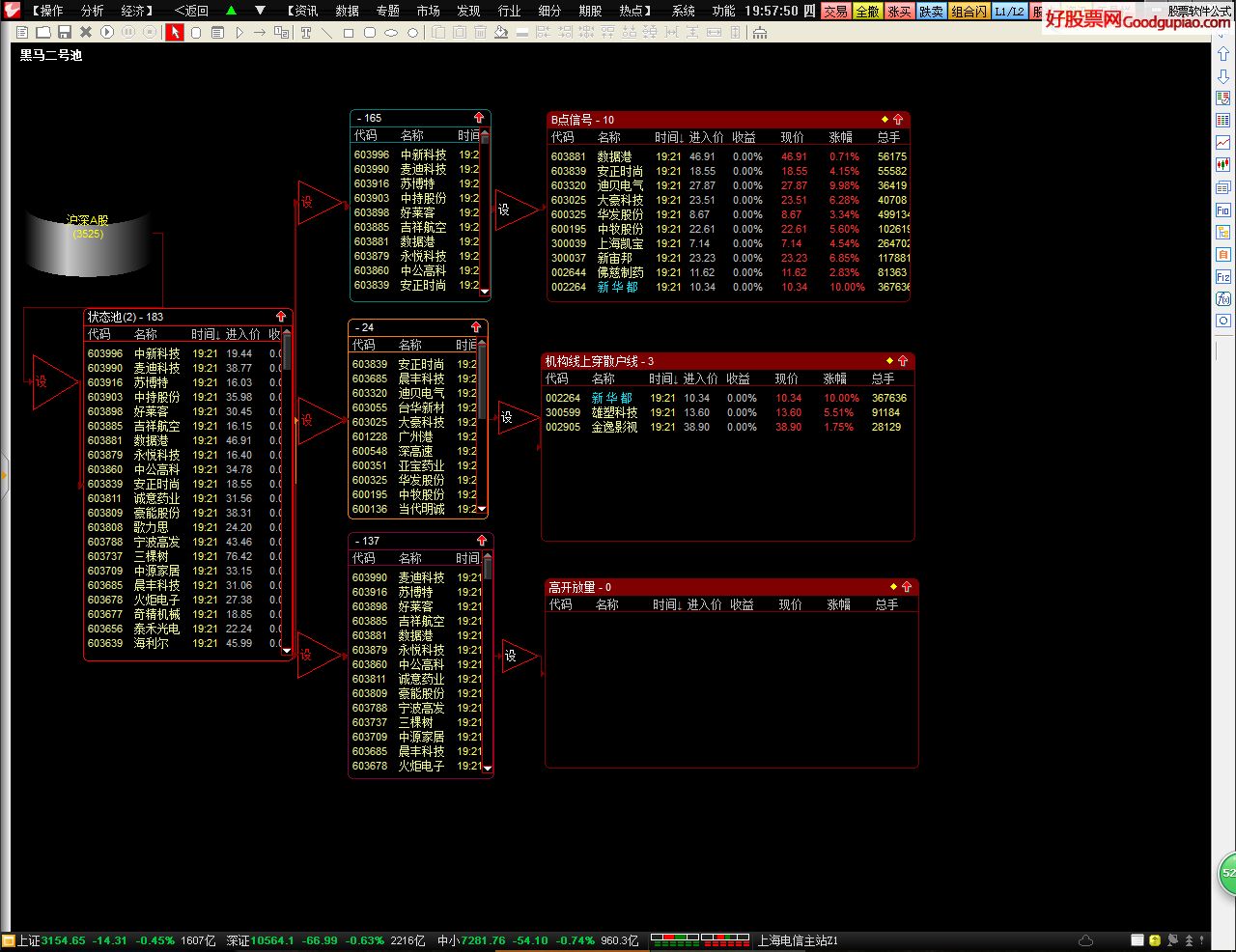Viewport: 1236px width, 952px height.
Task: Click the 跌卖 button
Action: click(931, 11)
